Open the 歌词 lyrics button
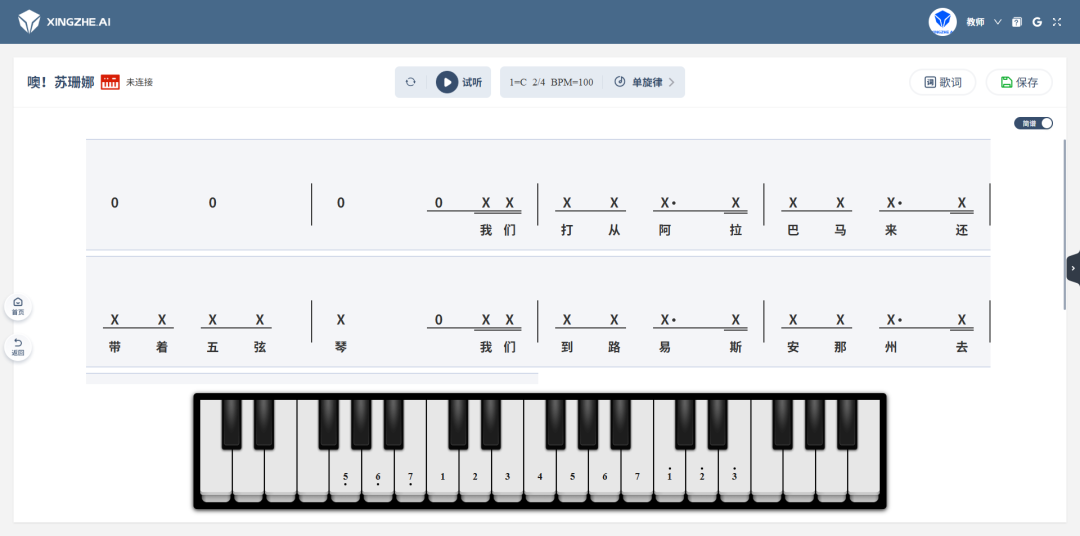The width and height of the screenshot is (1080, 536). pos(942,82)
